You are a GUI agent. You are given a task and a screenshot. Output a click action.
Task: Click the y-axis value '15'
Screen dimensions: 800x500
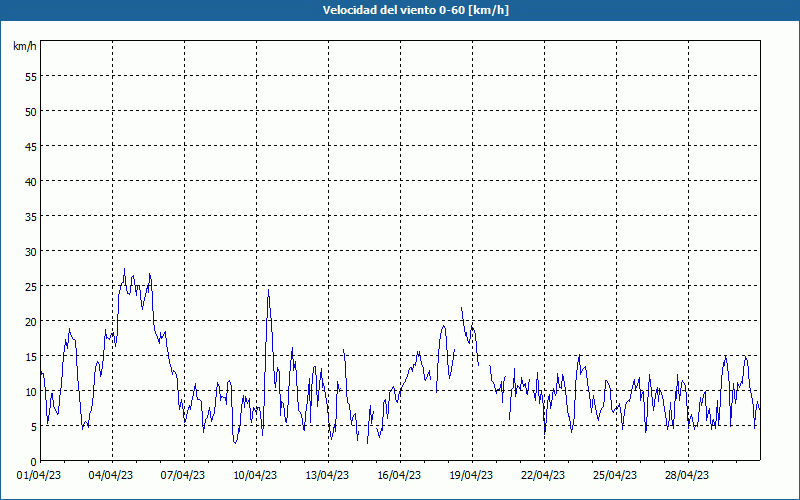(x=31, y=356)
